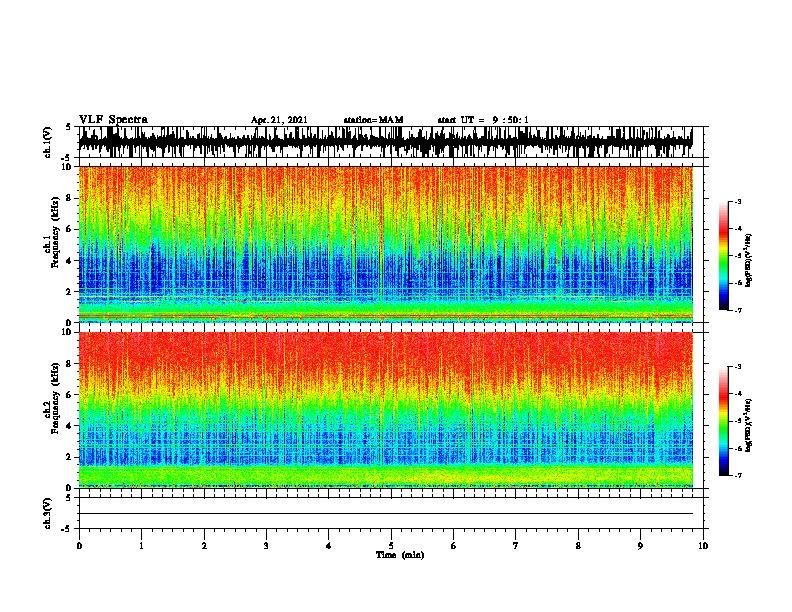
Task: Select the date text "Apr. 21, 2021"
Action: point(279,120)
